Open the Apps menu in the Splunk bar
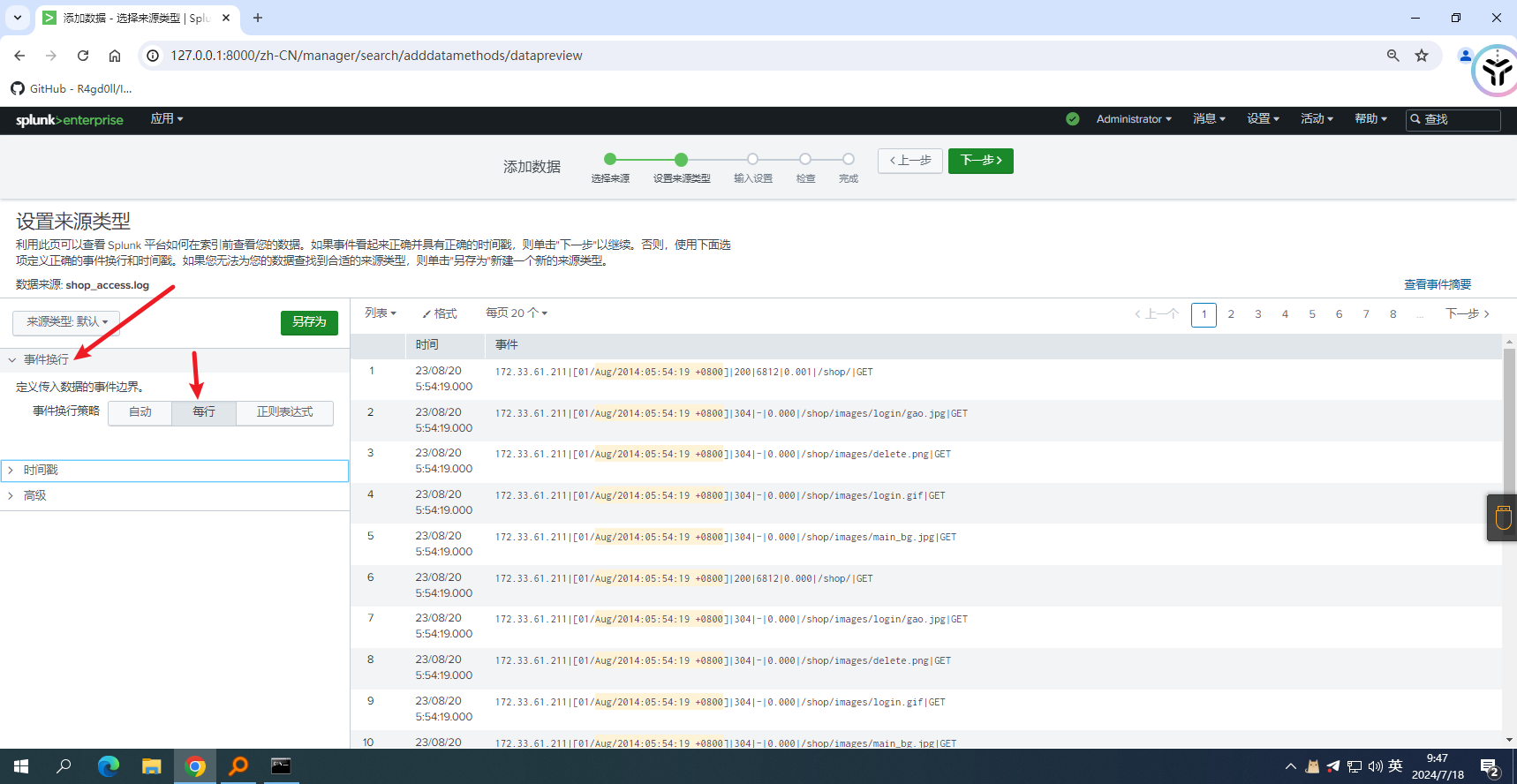Viewport: 1517px width, 784px height. (x=166, y=119)
